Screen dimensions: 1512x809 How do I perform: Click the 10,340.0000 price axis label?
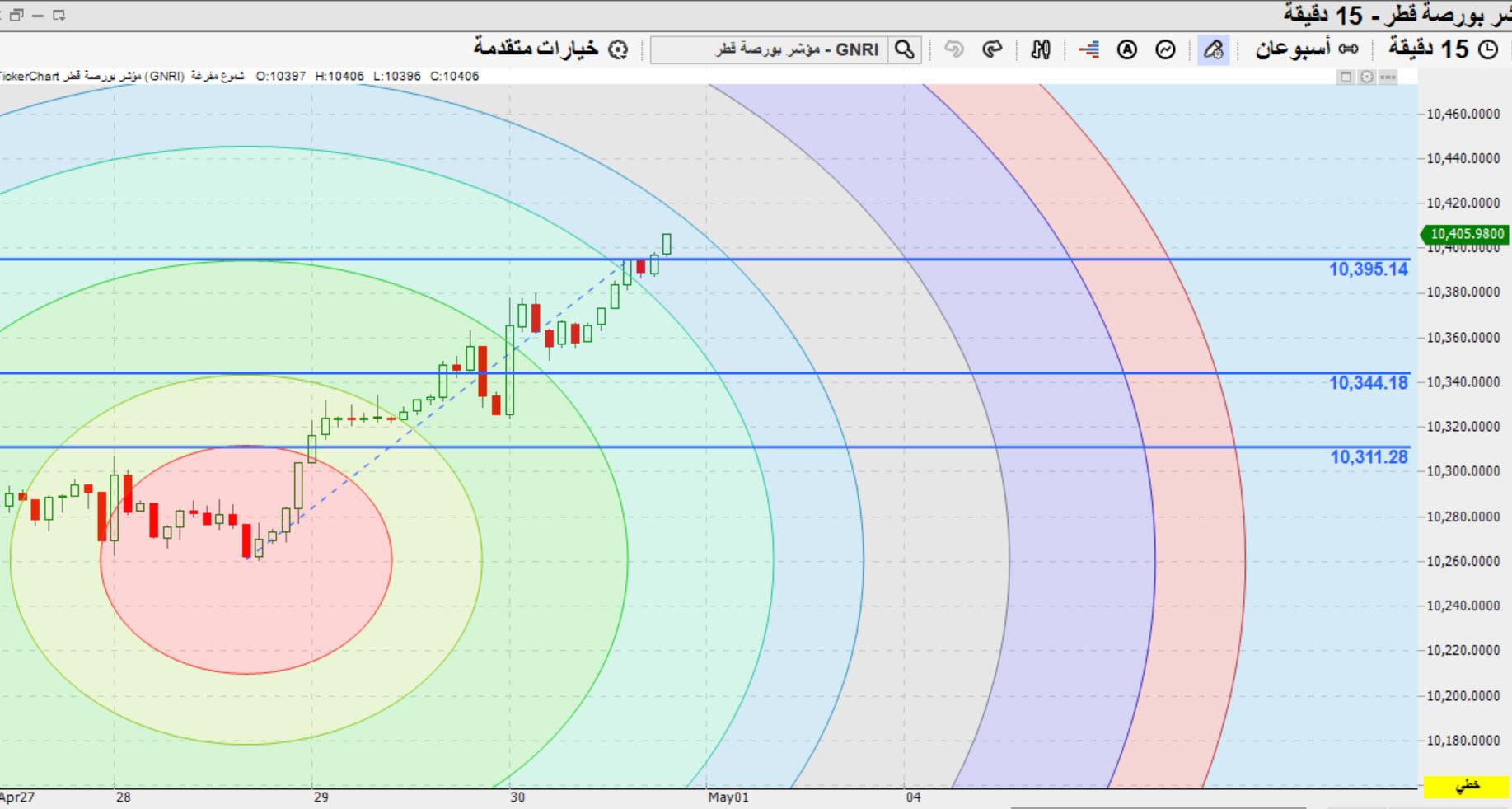tap(1463, 382)
